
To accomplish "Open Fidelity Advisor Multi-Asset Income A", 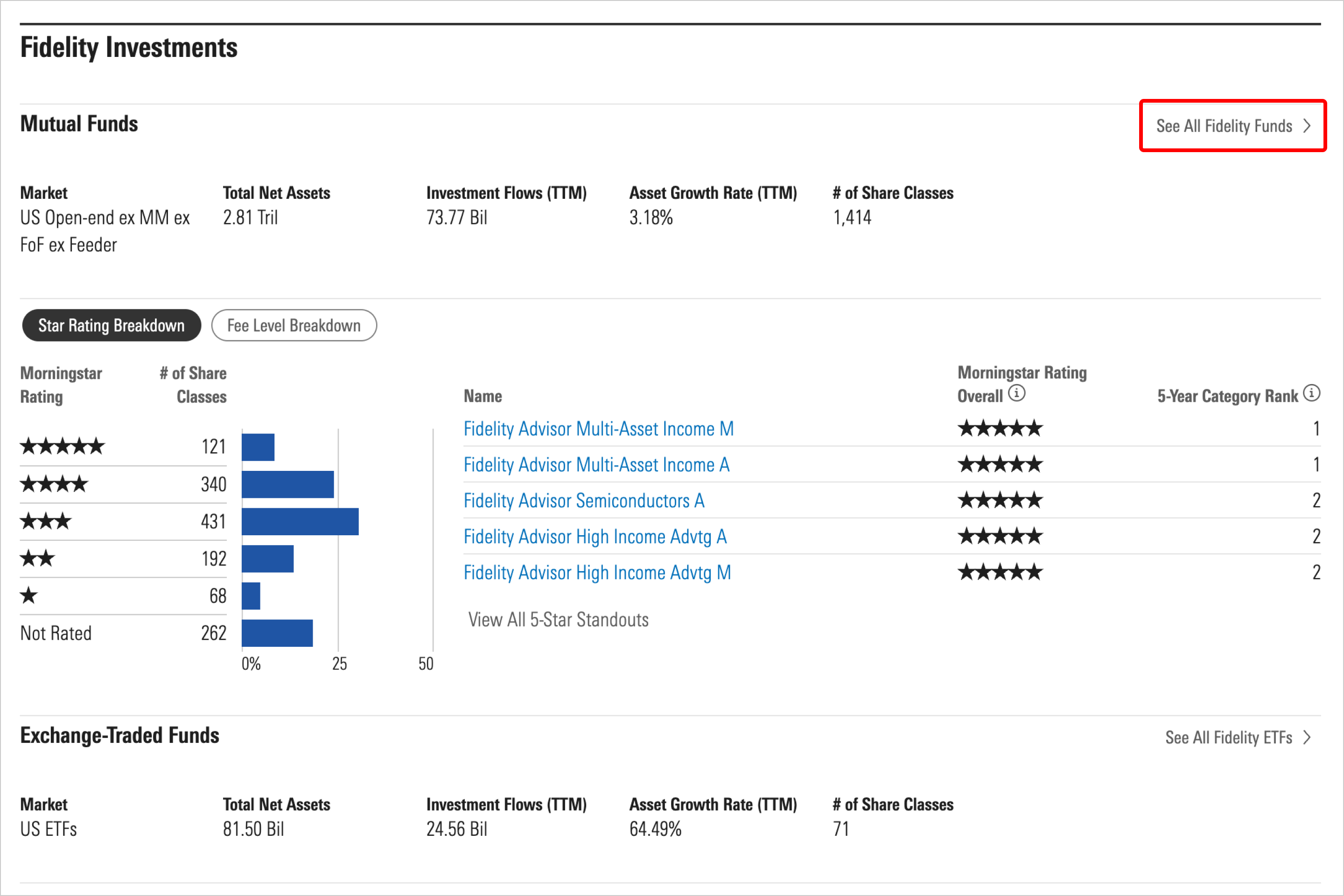I will (596, 465).
